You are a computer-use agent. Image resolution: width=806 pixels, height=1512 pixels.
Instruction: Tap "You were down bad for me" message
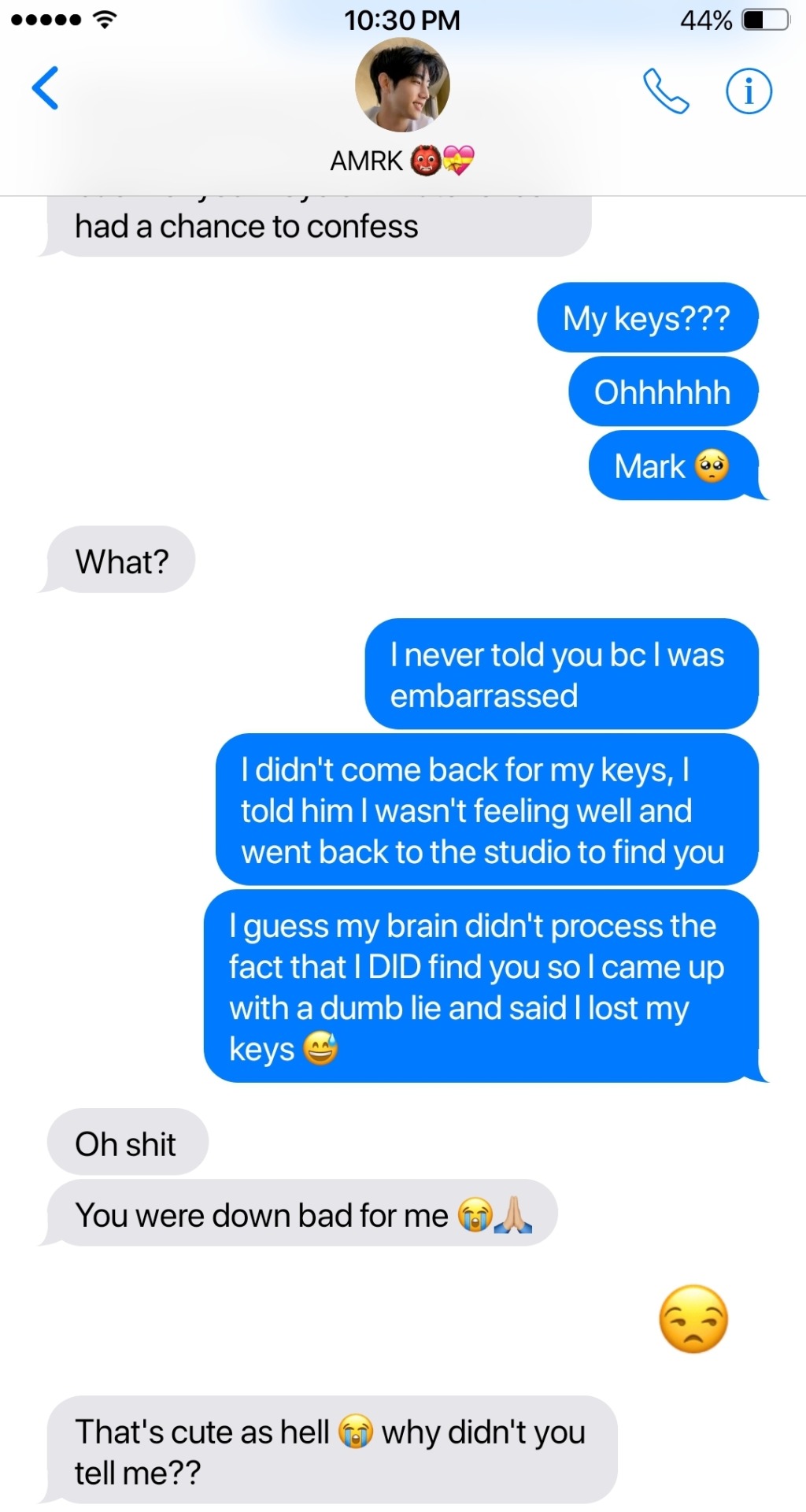[302, 1214]
